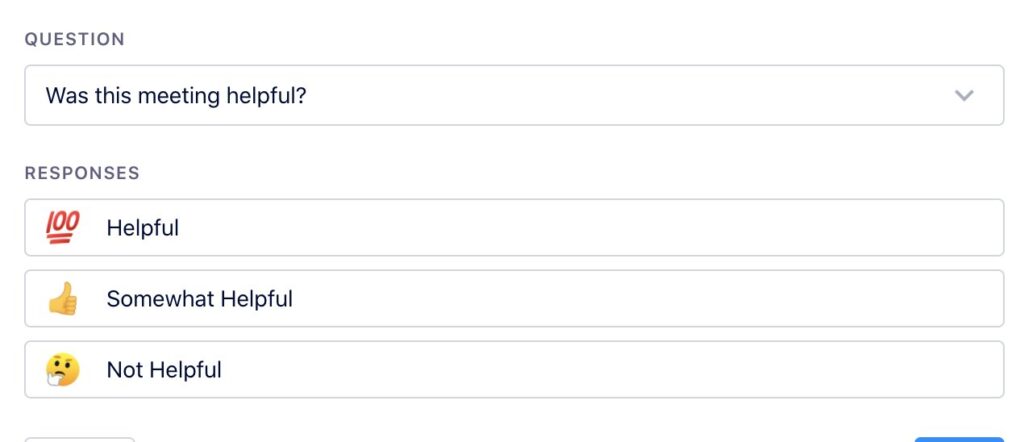Change the emoji for the Helpful response
This screenshot has width=1024, height=442.
coord(63,228)
